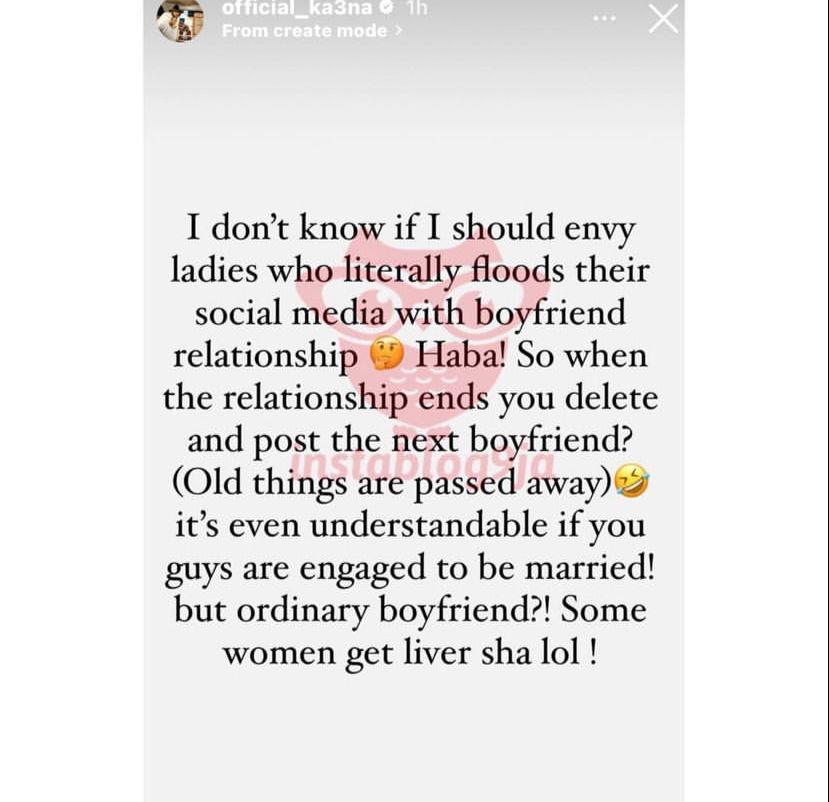
Task: Expand the chevron after From create mode
Action: [x=398, y=31]
